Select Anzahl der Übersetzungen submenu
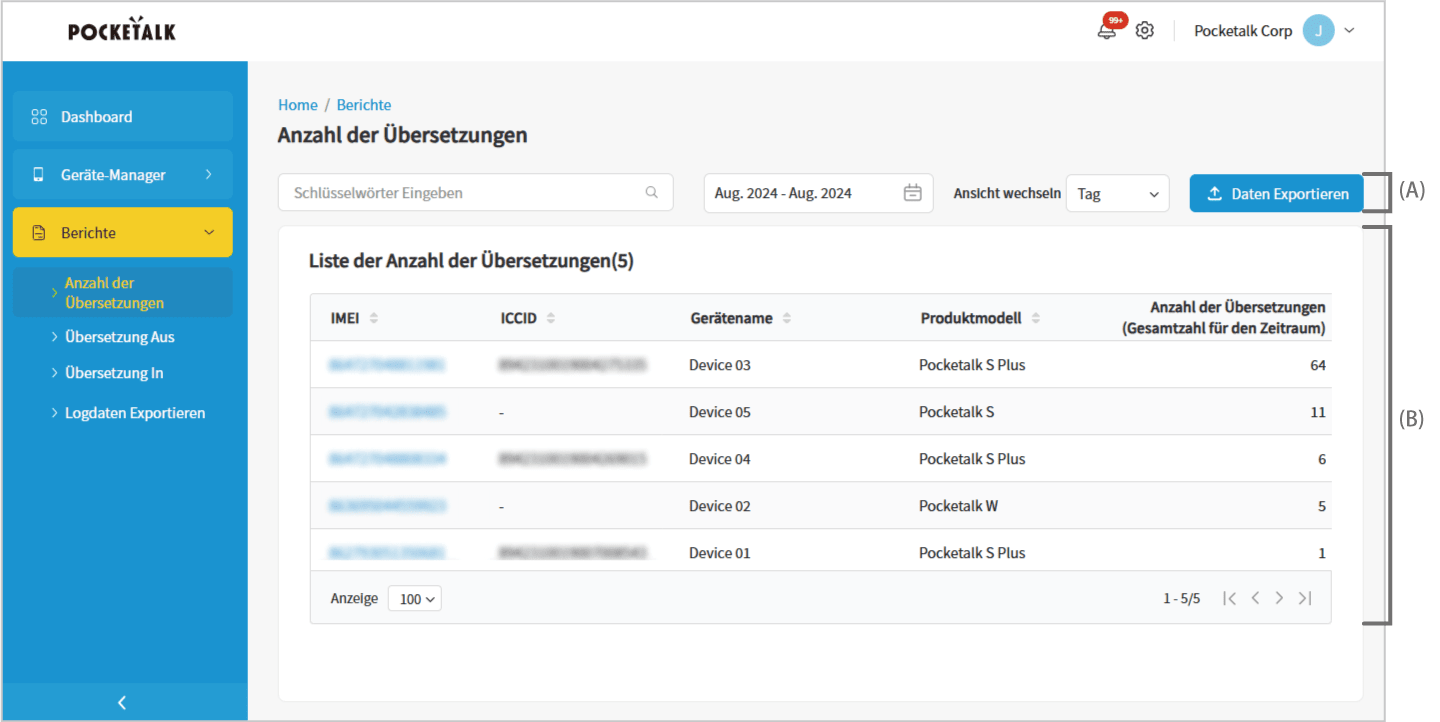1440x722 pixels. pos(122,293)
